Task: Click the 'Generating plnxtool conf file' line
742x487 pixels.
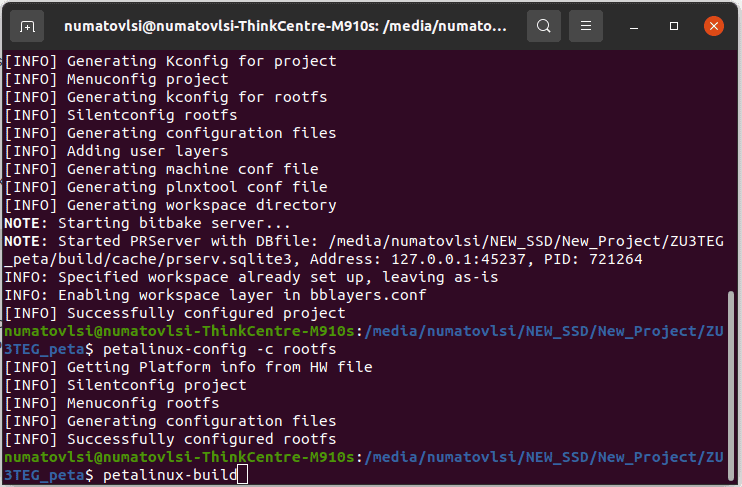Action: pyautogui.click(x=165, y=187)
